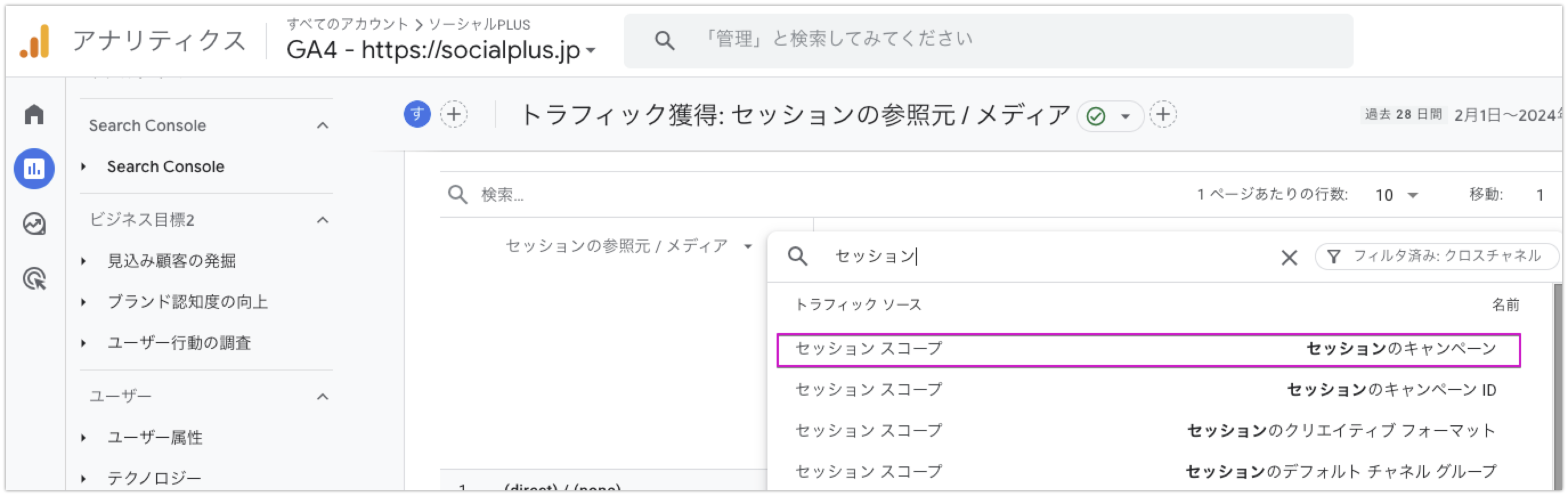Open rows per page dropdown 10
This screenshot has width=1568, height=496.
click(x=1396, y=195)
